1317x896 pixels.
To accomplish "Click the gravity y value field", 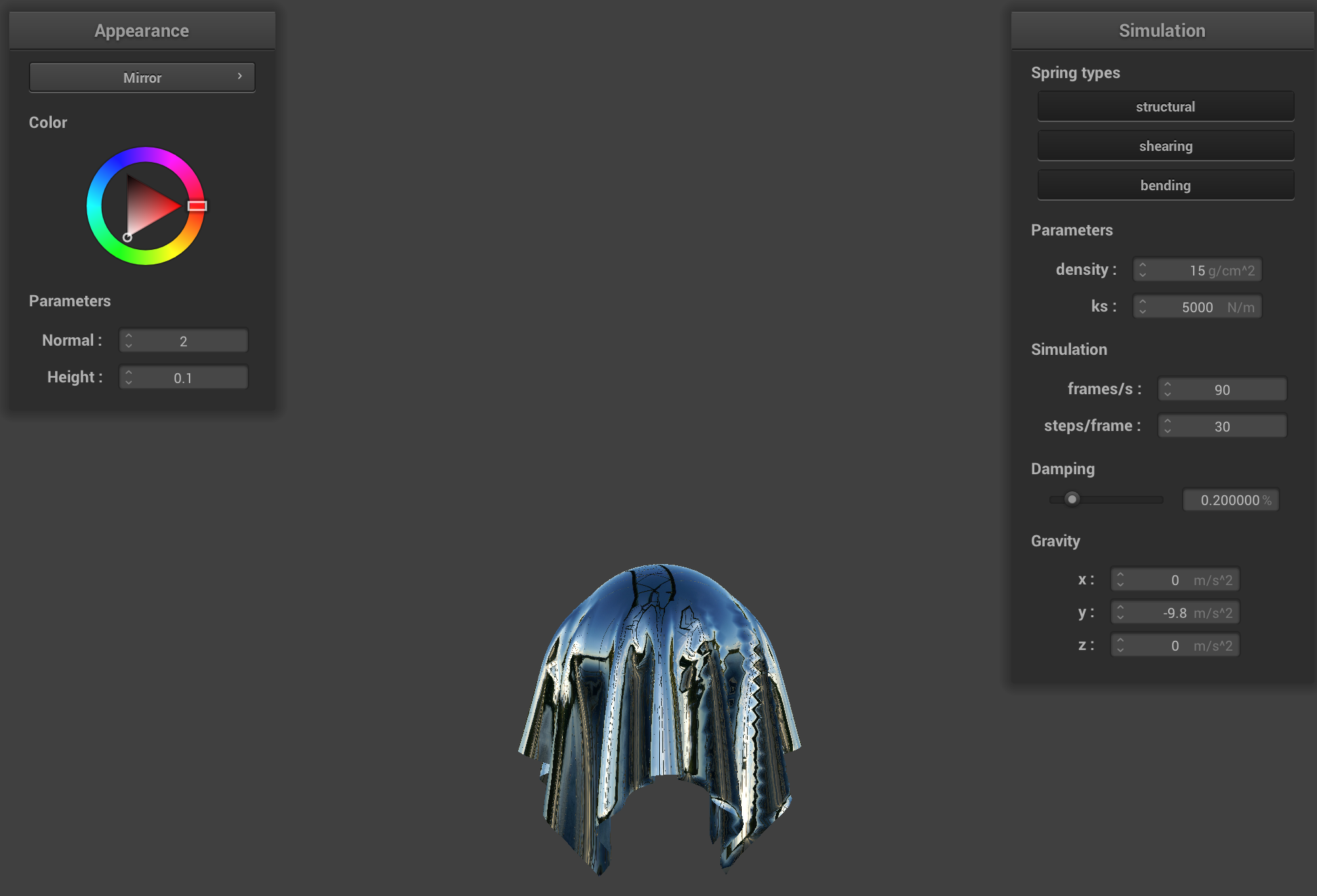I will (x=1175, y=613).
